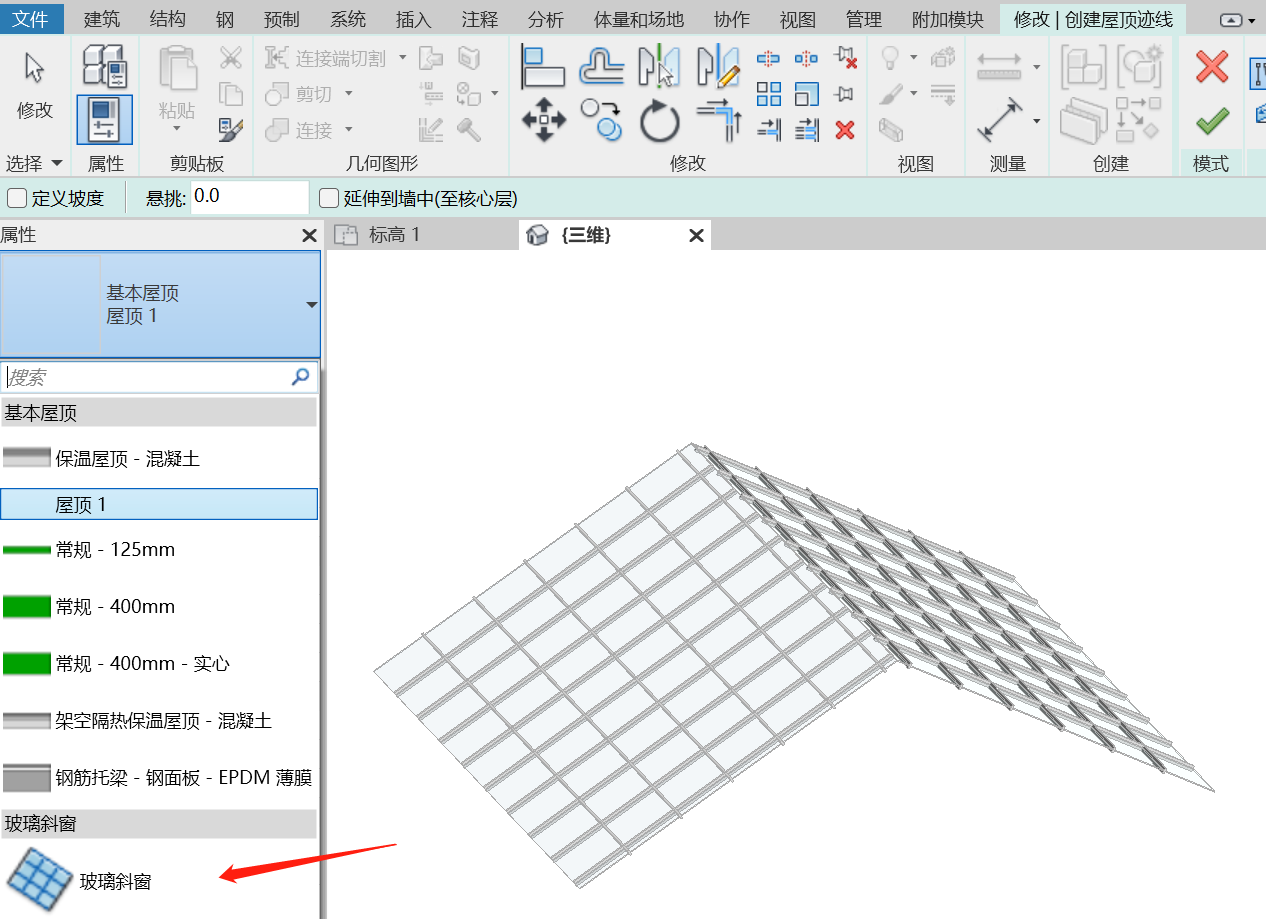Image resolution: width=1266 pixels, height=919 pixels.
Task: Close the {三维} view tab
Action: (697, 236)
